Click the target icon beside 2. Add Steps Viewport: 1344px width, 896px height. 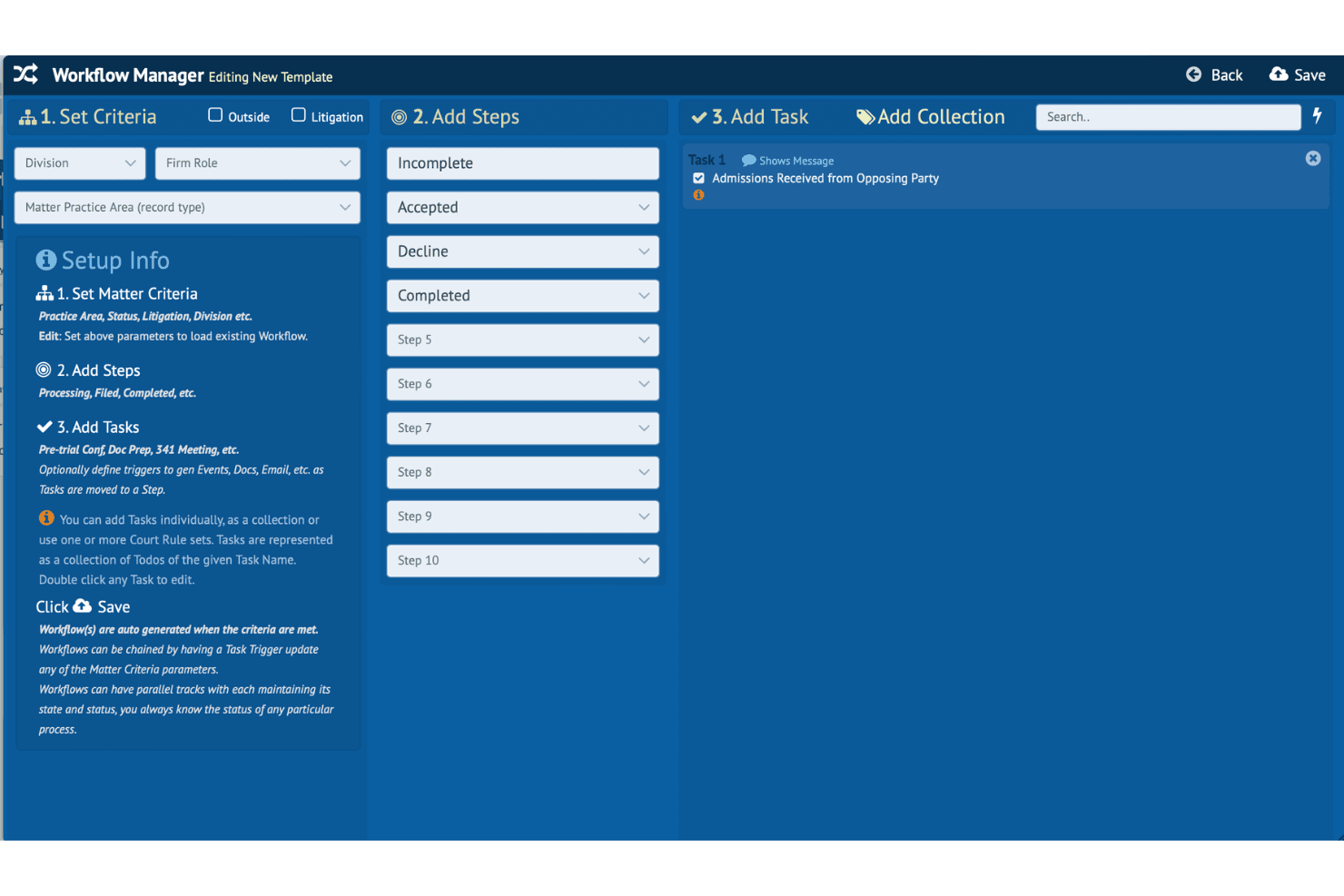coord(399,117)
